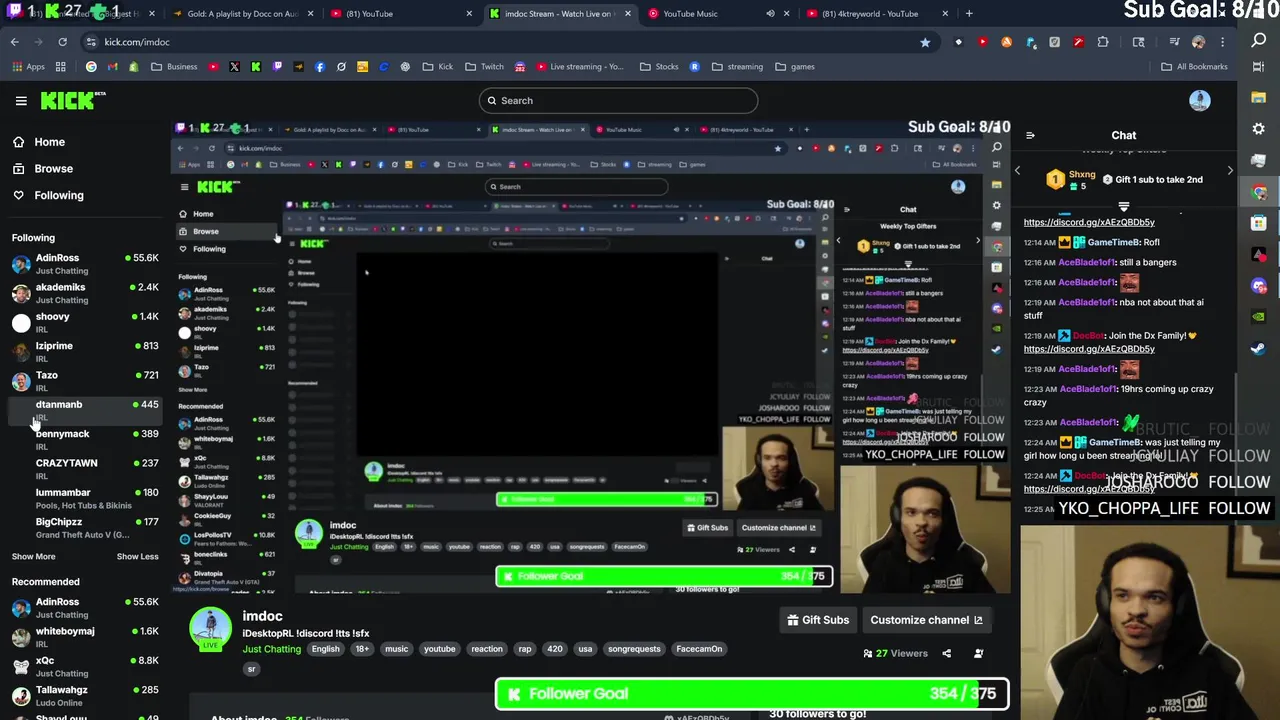Open Settings gear in the taskbar

click(x=1259, y=129)
